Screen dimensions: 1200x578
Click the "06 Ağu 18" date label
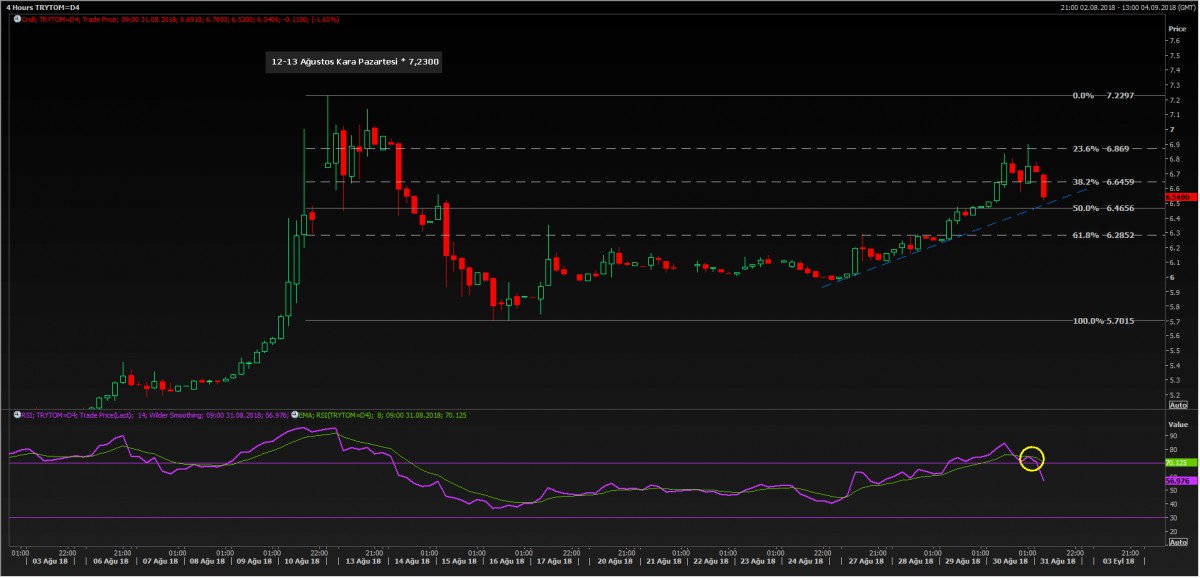point(111,561)
